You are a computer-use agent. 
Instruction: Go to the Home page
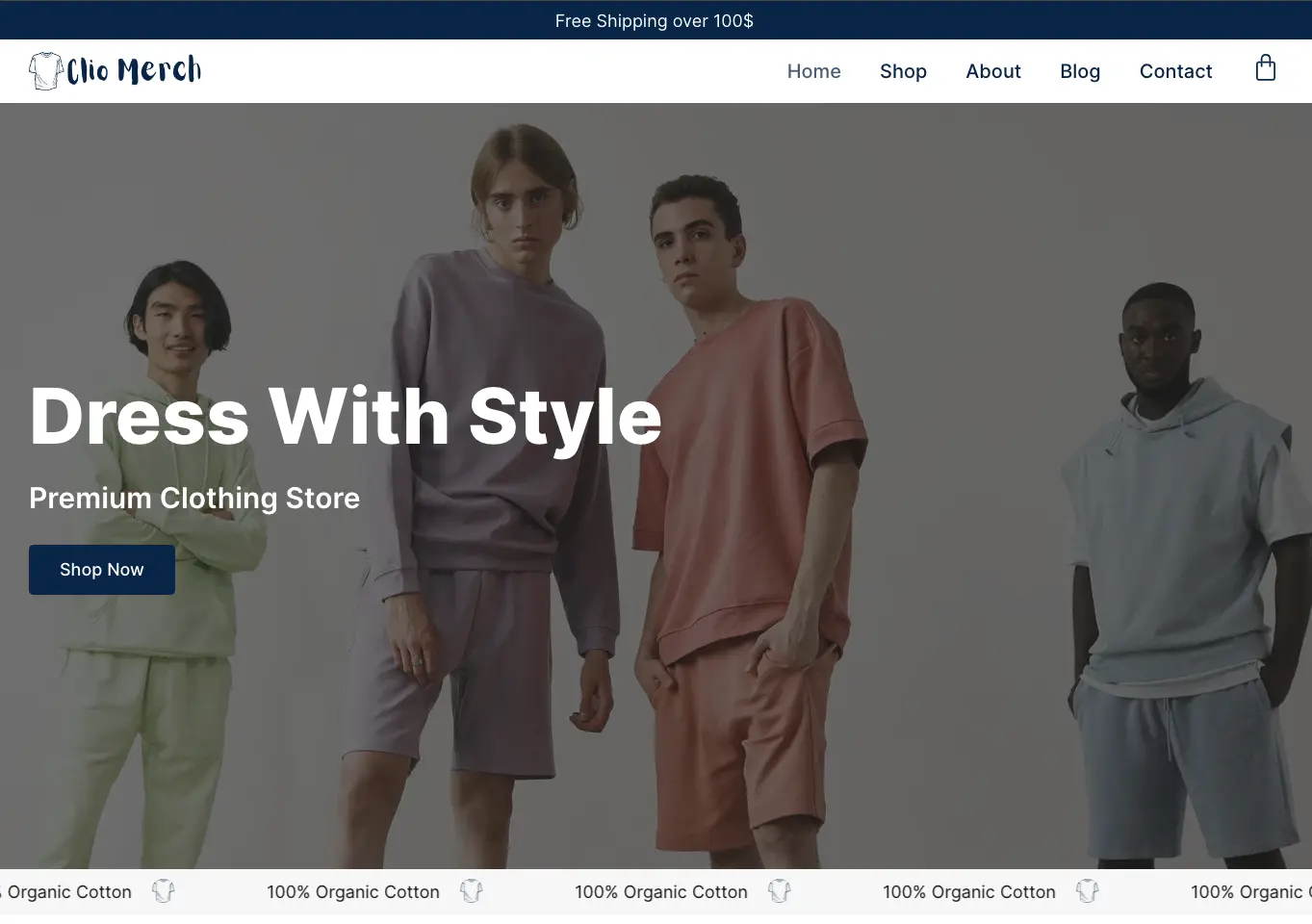click(x=813, y=71)
